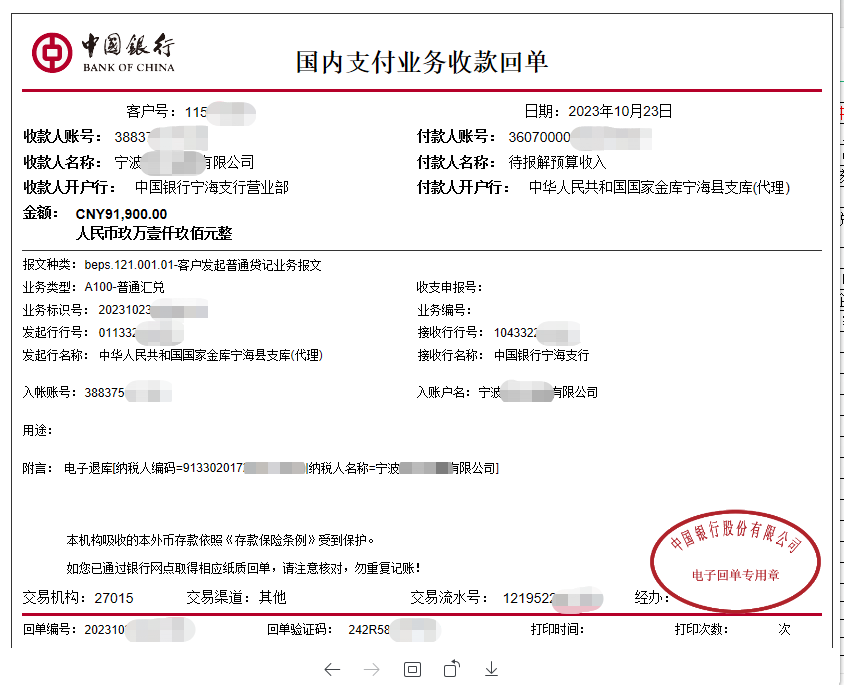
Task: Click the 业务编号 label
Action: tap(444, 310)
